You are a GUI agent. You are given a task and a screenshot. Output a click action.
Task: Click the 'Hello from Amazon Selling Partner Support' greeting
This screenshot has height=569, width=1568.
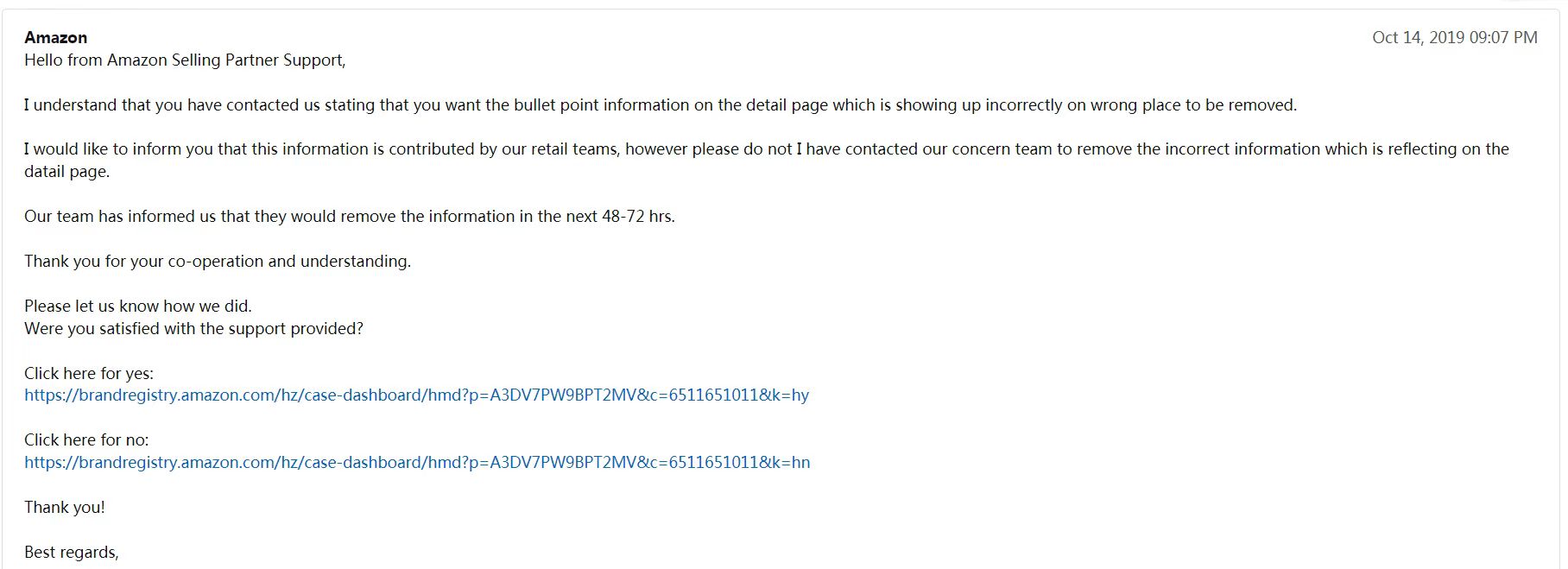185,60
